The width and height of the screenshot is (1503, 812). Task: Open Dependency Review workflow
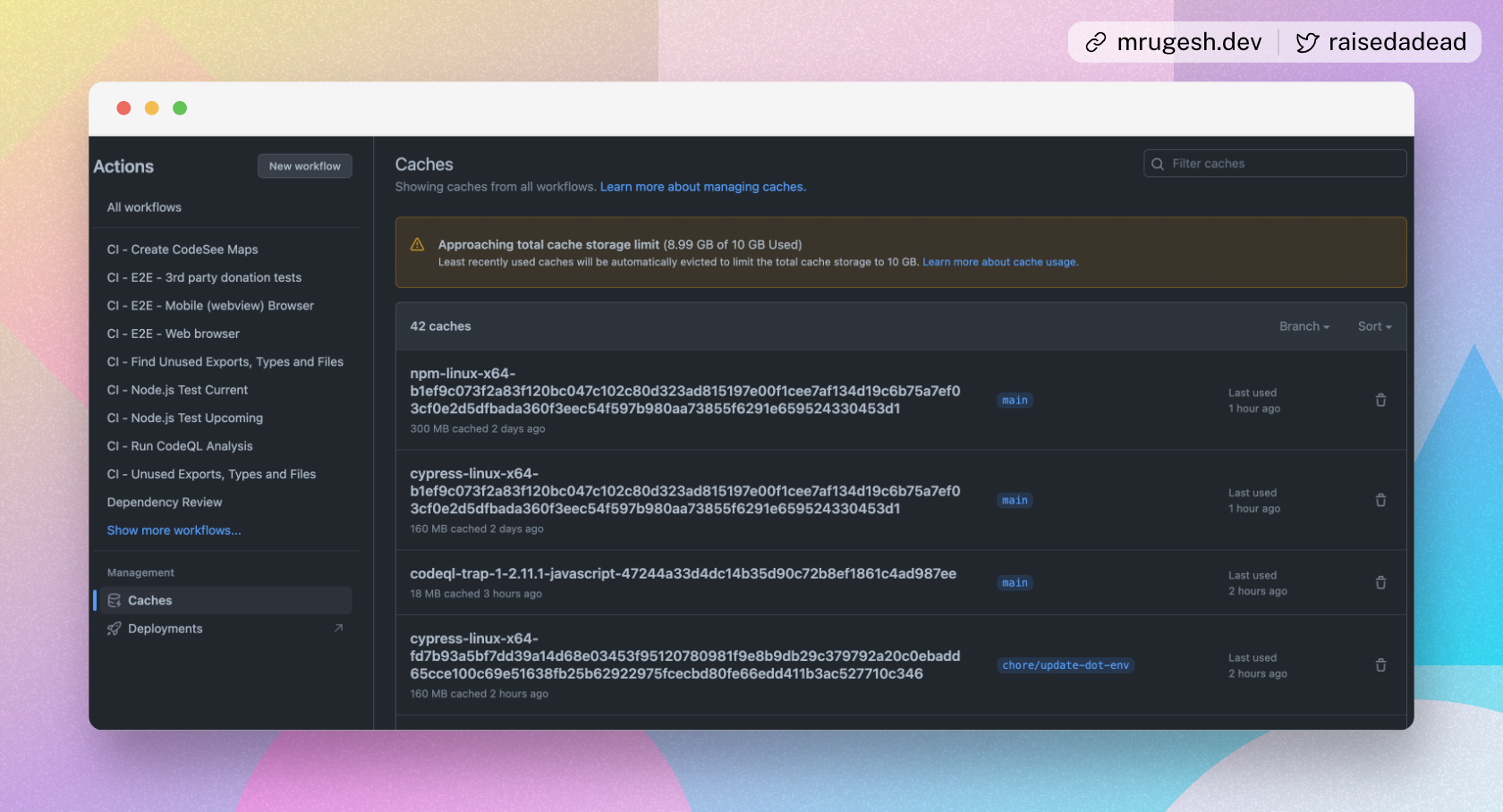coord(165,503)
